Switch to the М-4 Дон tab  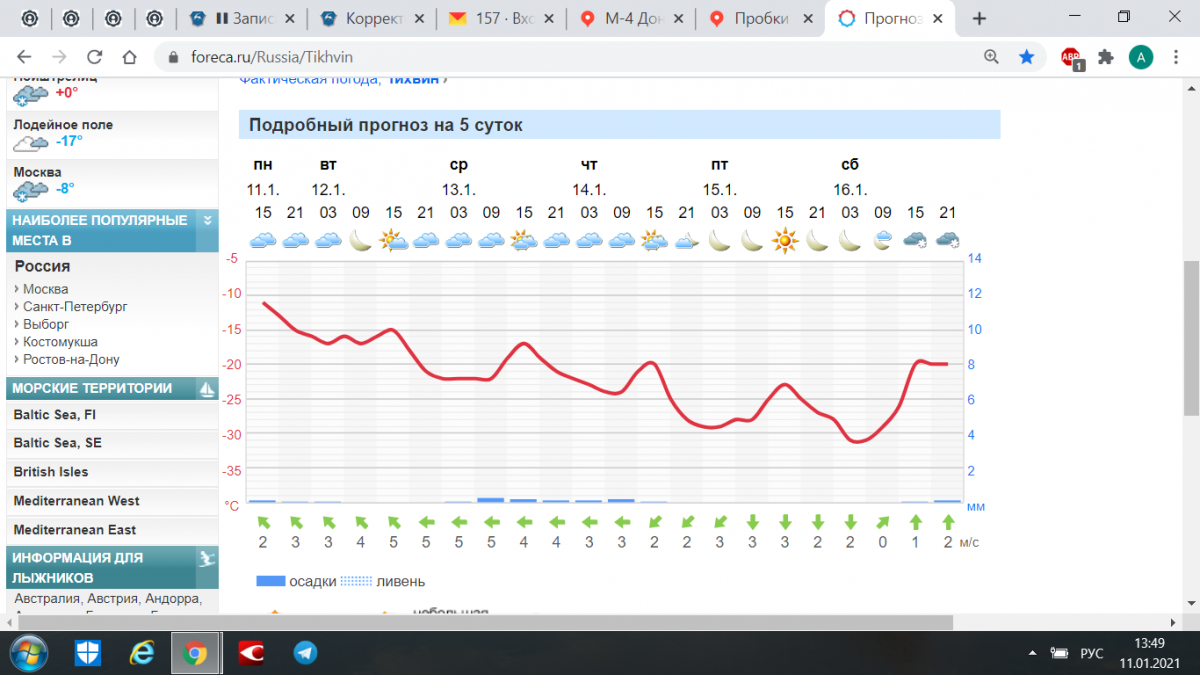[630, 18]
